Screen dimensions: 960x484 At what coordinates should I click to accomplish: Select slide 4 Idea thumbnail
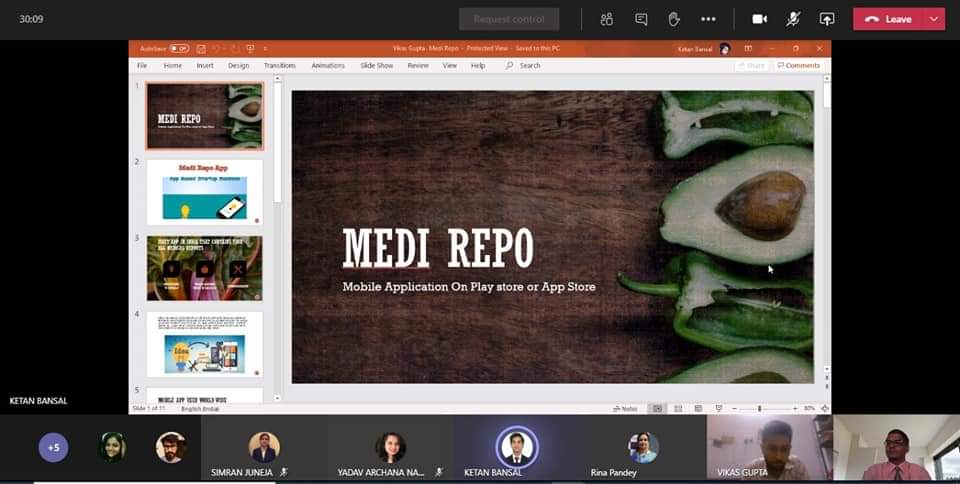[205, 344]
